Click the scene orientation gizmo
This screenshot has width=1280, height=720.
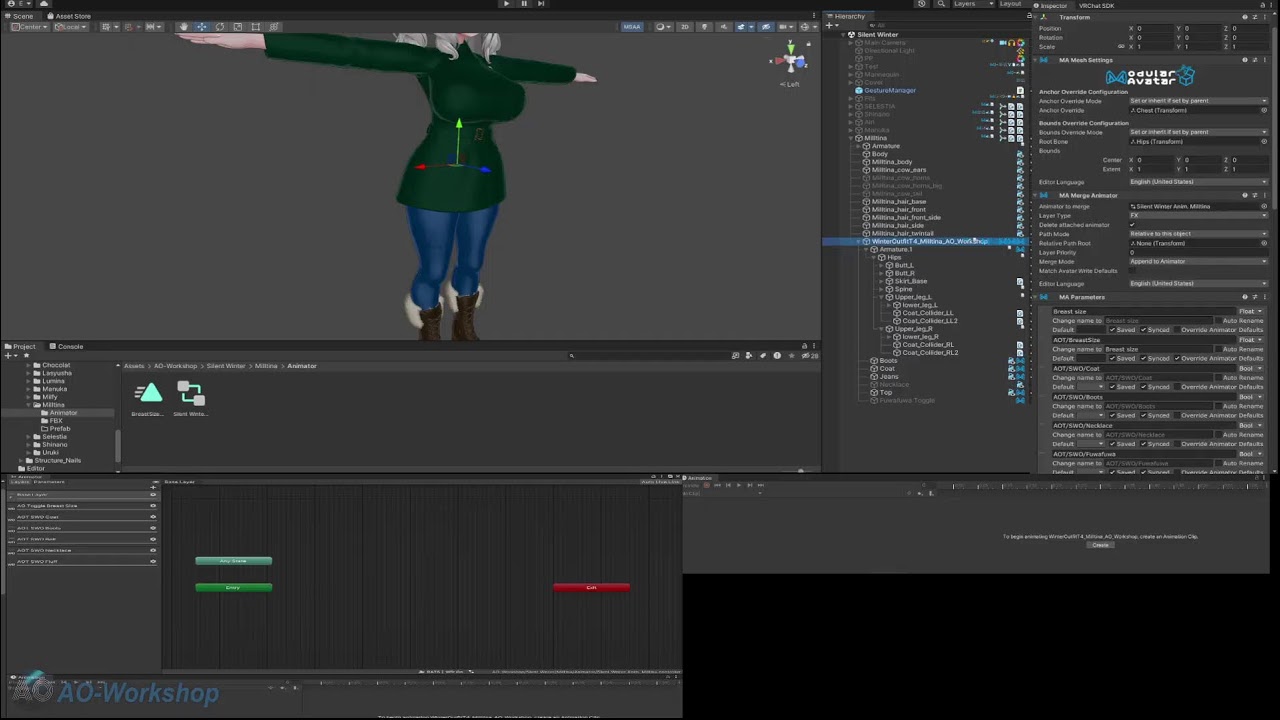(x=790, y=60)
